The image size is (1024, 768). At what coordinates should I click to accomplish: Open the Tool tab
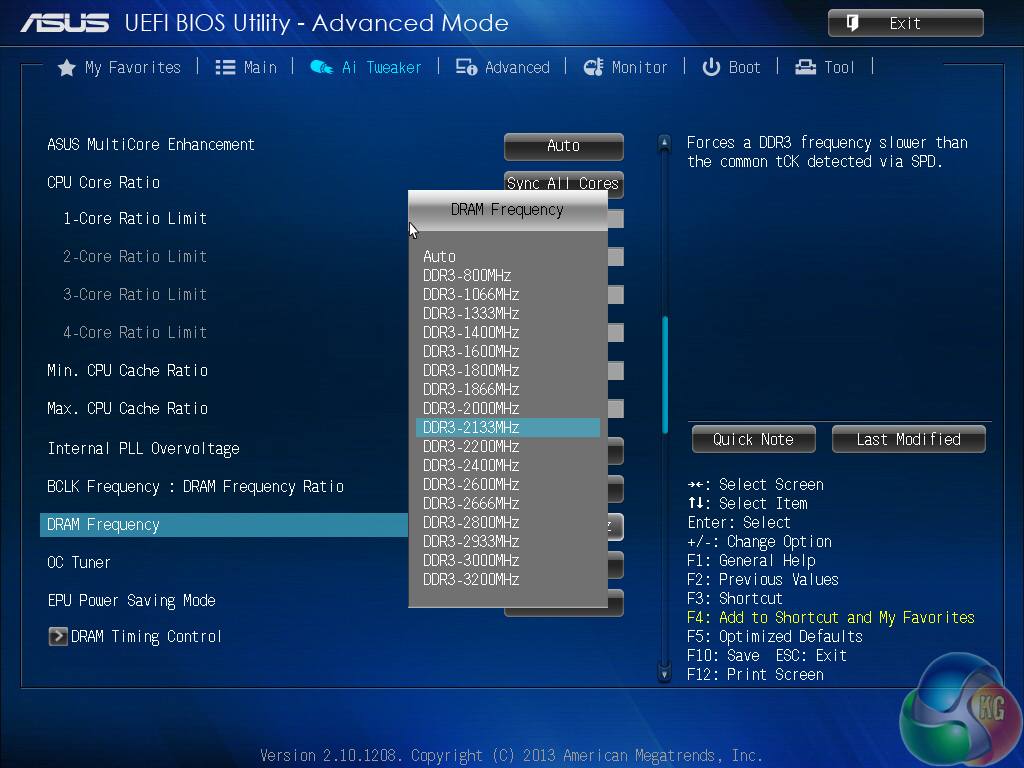(825, 67)
